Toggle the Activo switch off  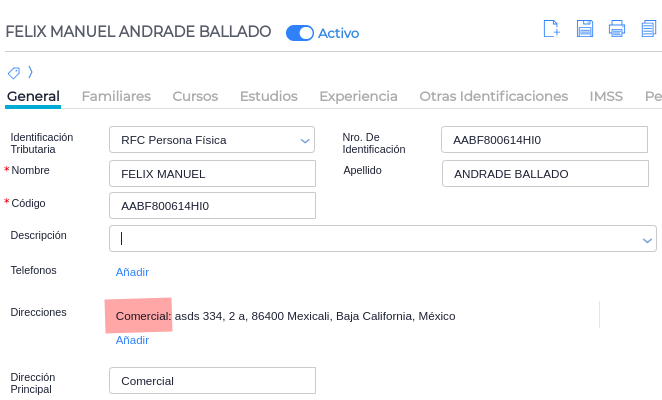300,33
